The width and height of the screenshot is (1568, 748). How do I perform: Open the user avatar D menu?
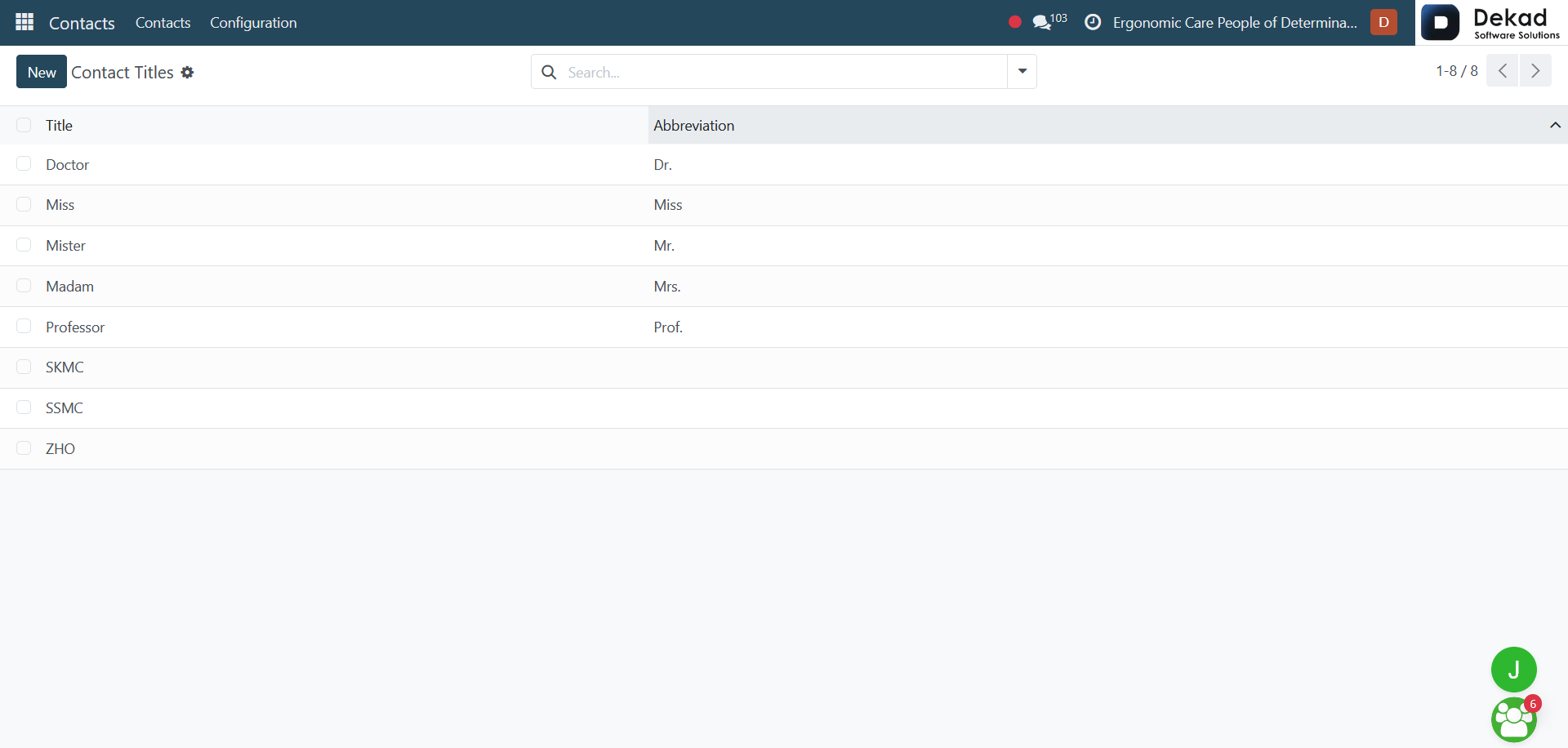tap(1383, 22)
